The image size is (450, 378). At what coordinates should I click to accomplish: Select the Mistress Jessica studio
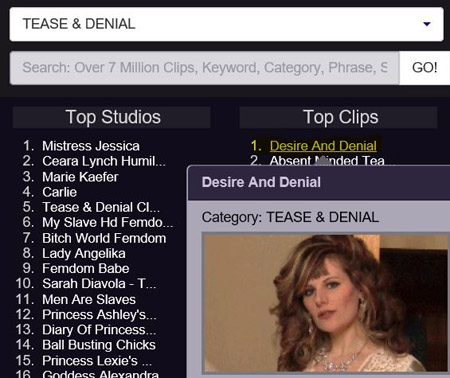pos(91,146)
